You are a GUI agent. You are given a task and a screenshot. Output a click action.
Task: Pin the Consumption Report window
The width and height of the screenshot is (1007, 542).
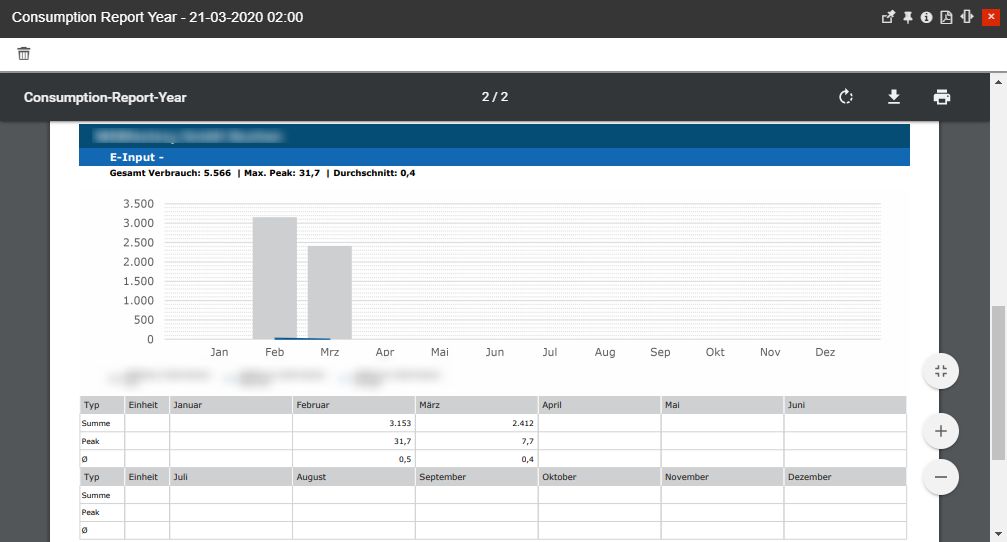908,18
